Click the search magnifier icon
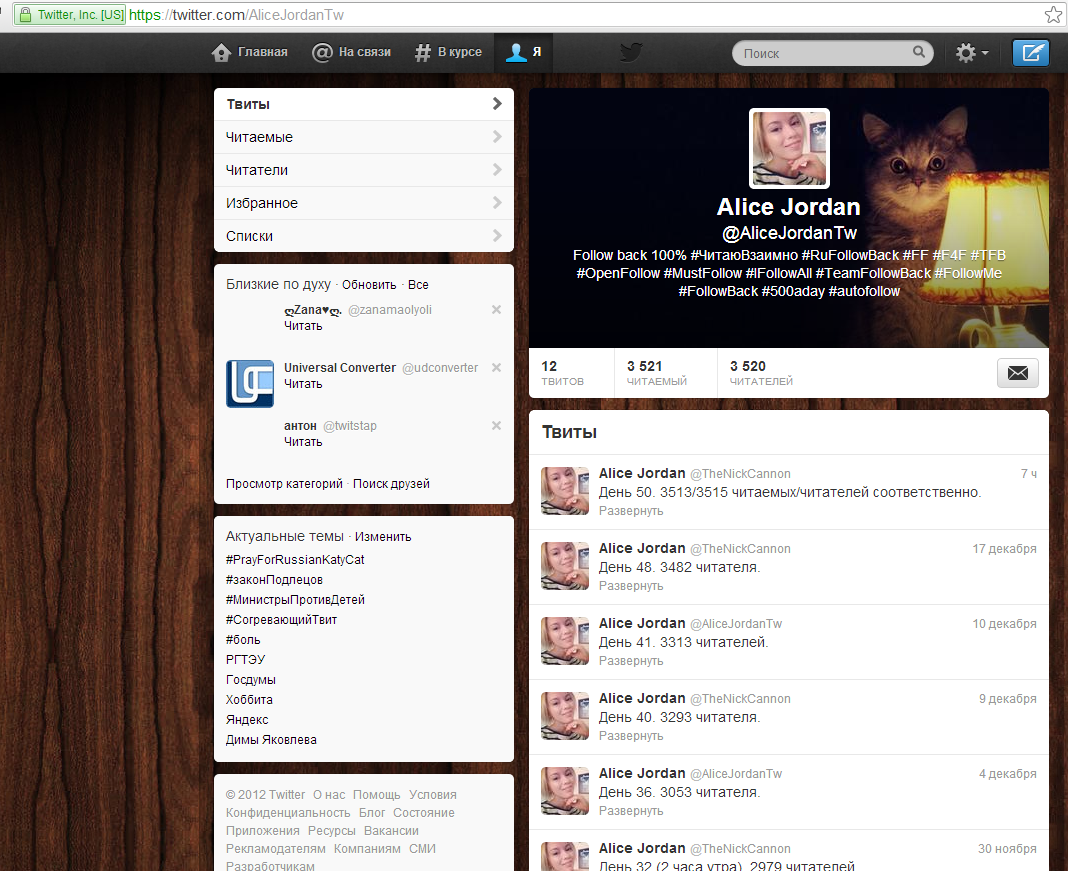1068x871 pixels. [x=919, y=52]
